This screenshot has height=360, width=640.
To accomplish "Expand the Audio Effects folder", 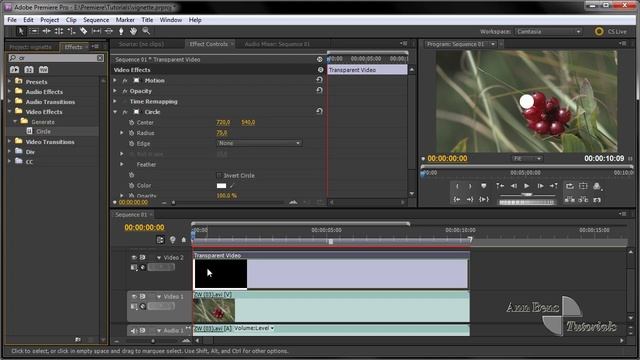I will click(10, 91).
